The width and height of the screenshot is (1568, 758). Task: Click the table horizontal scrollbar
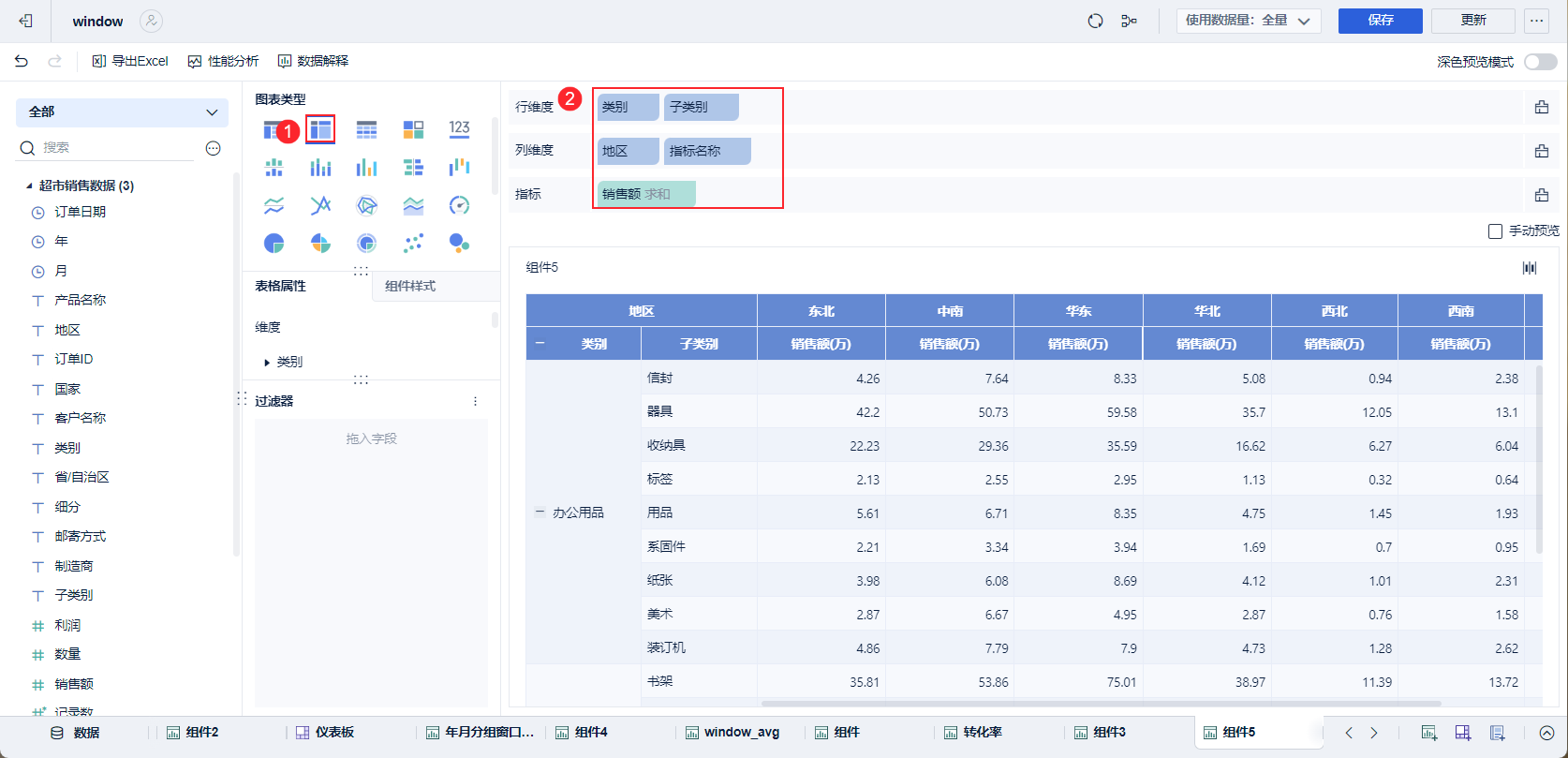1101,704
